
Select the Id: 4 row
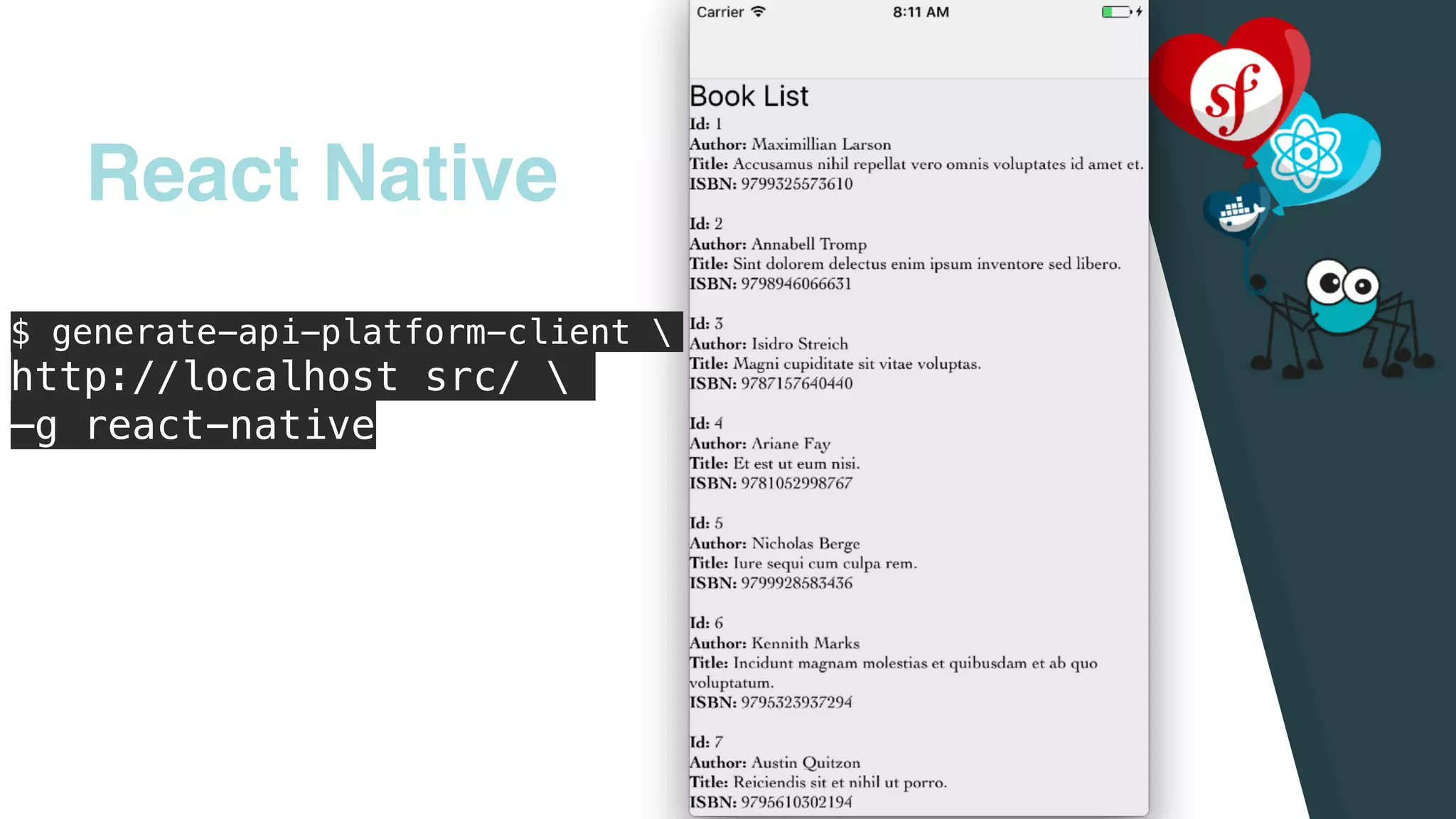[706, 424]
